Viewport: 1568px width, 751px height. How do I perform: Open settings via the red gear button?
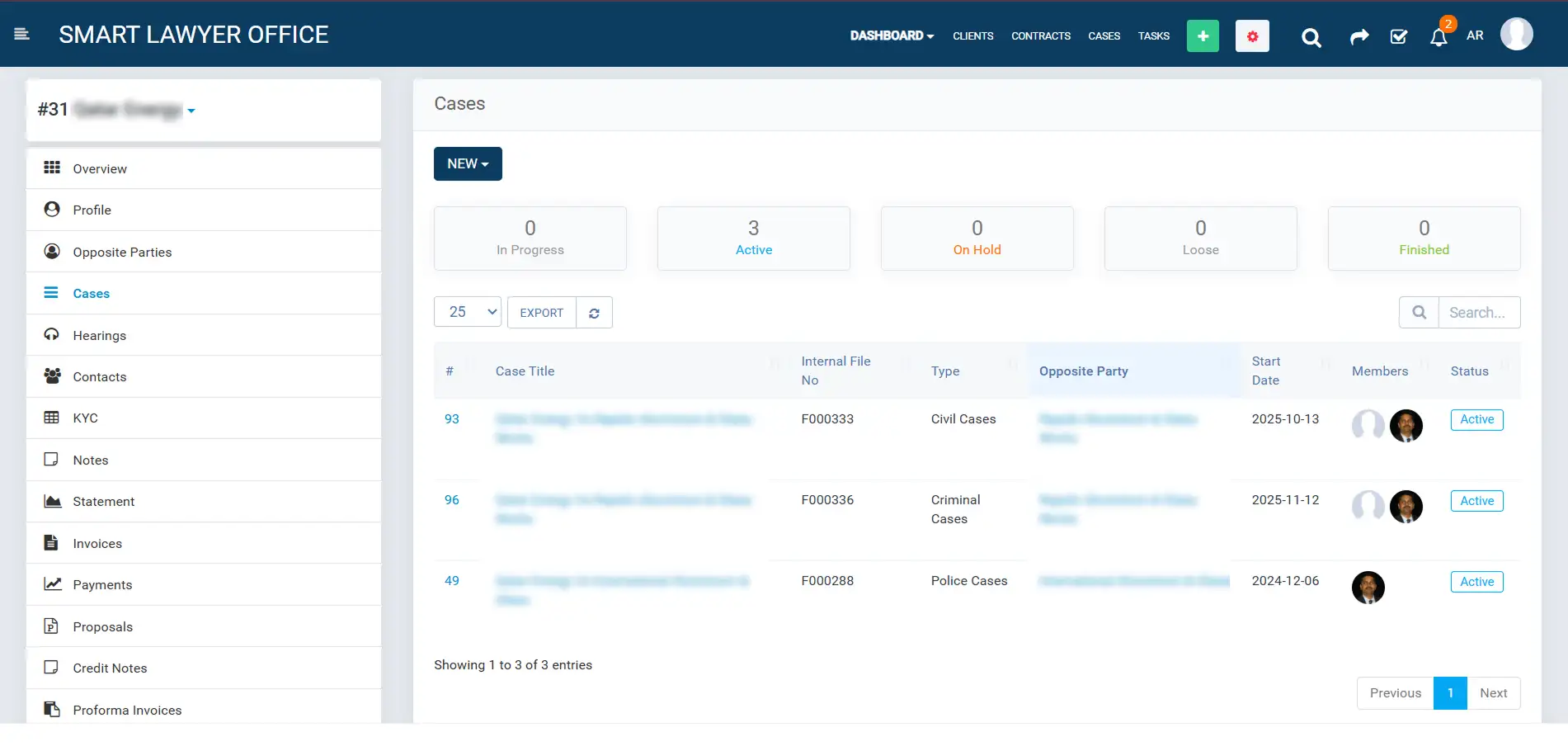click(1251, 35)
